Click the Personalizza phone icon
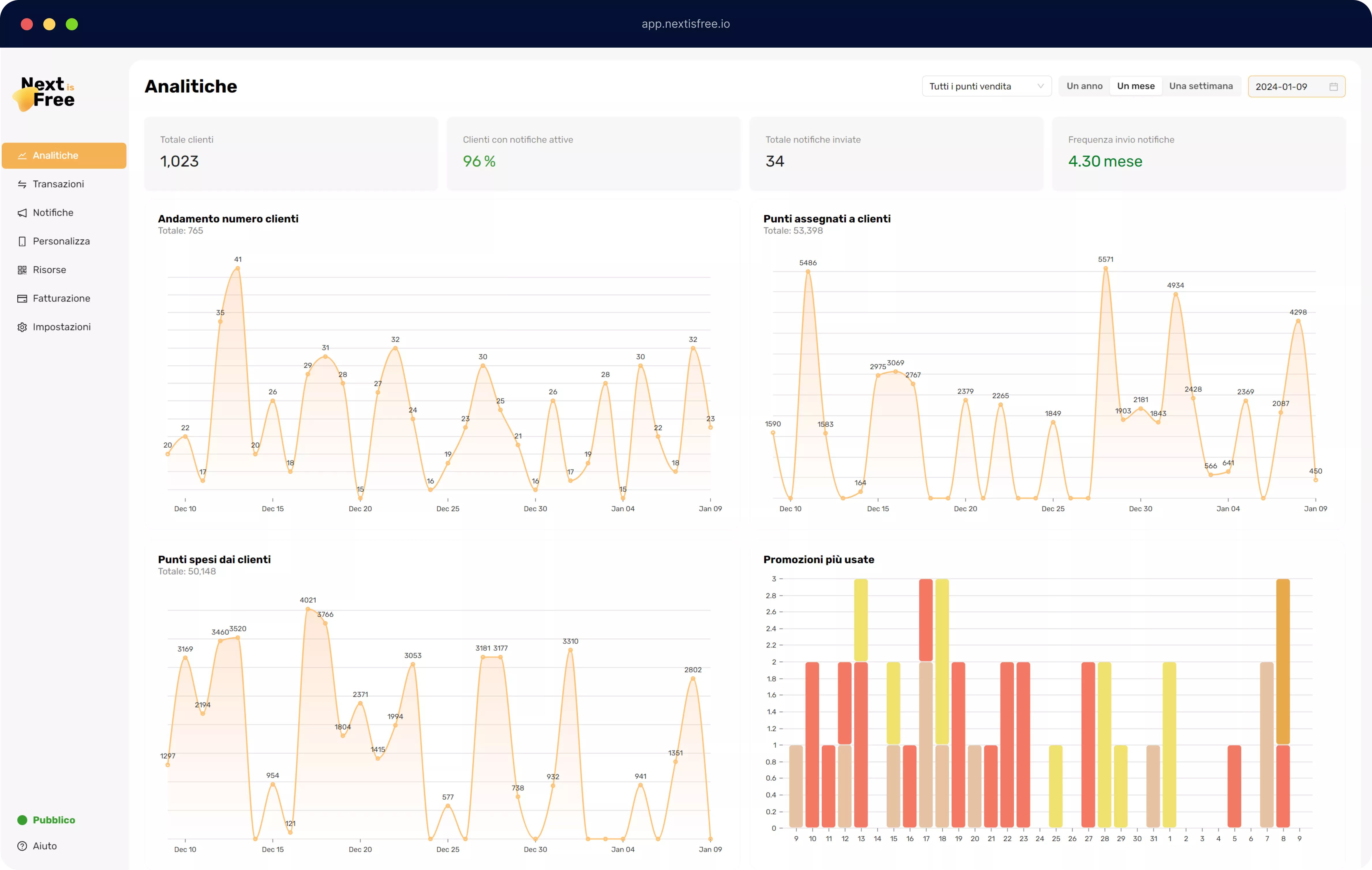1372x870 pixels. [x=22, y=241]
